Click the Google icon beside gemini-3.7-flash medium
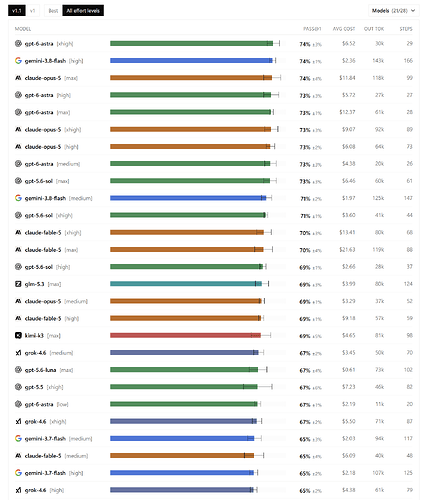 click(x=18, y=438)
